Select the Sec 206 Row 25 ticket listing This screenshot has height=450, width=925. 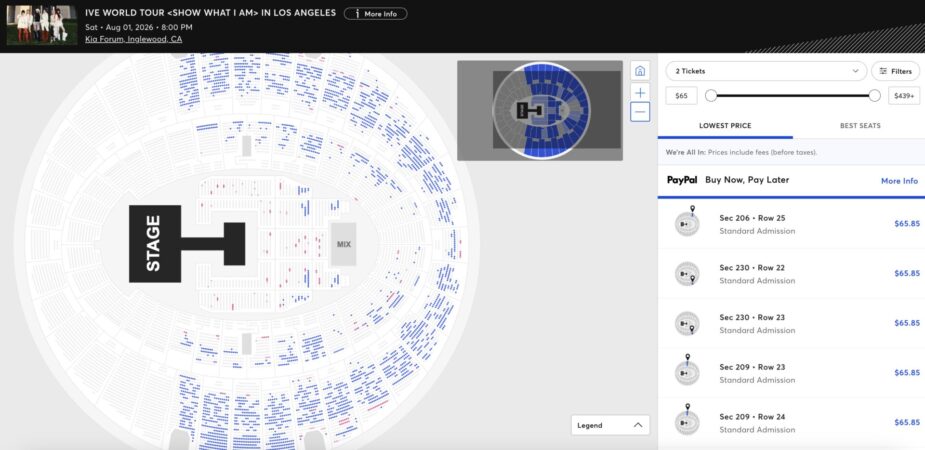coord(791,224)
